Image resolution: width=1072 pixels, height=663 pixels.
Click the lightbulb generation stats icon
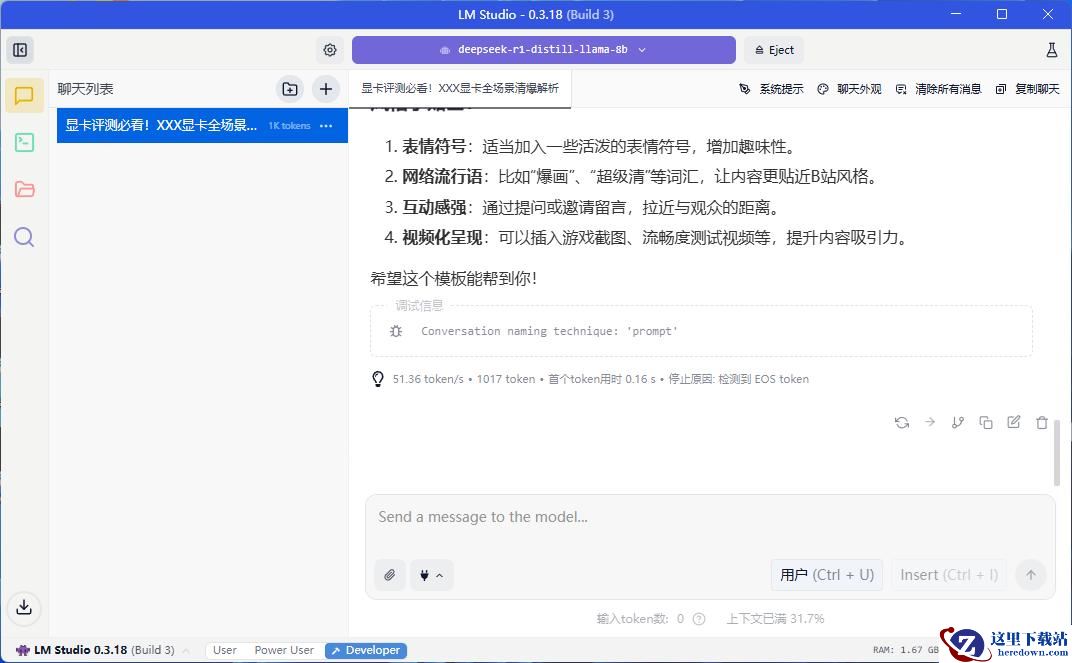[377, 379]
